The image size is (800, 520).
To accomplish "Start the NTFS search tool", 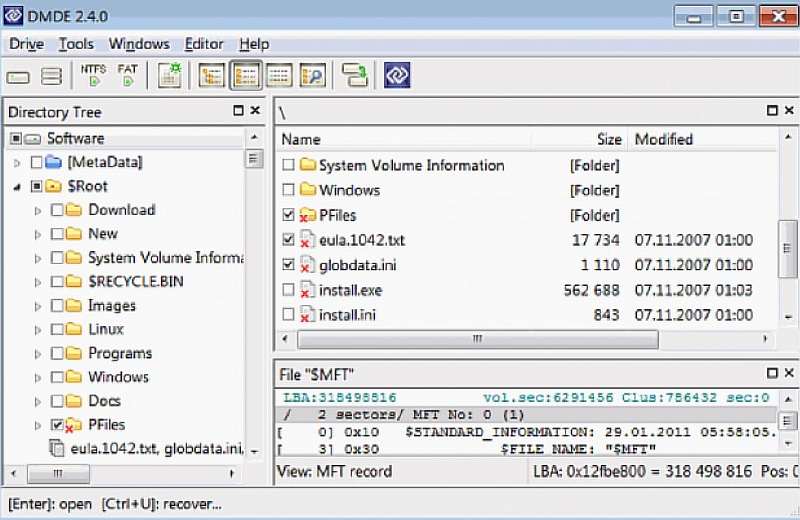I will coord(93,75).
